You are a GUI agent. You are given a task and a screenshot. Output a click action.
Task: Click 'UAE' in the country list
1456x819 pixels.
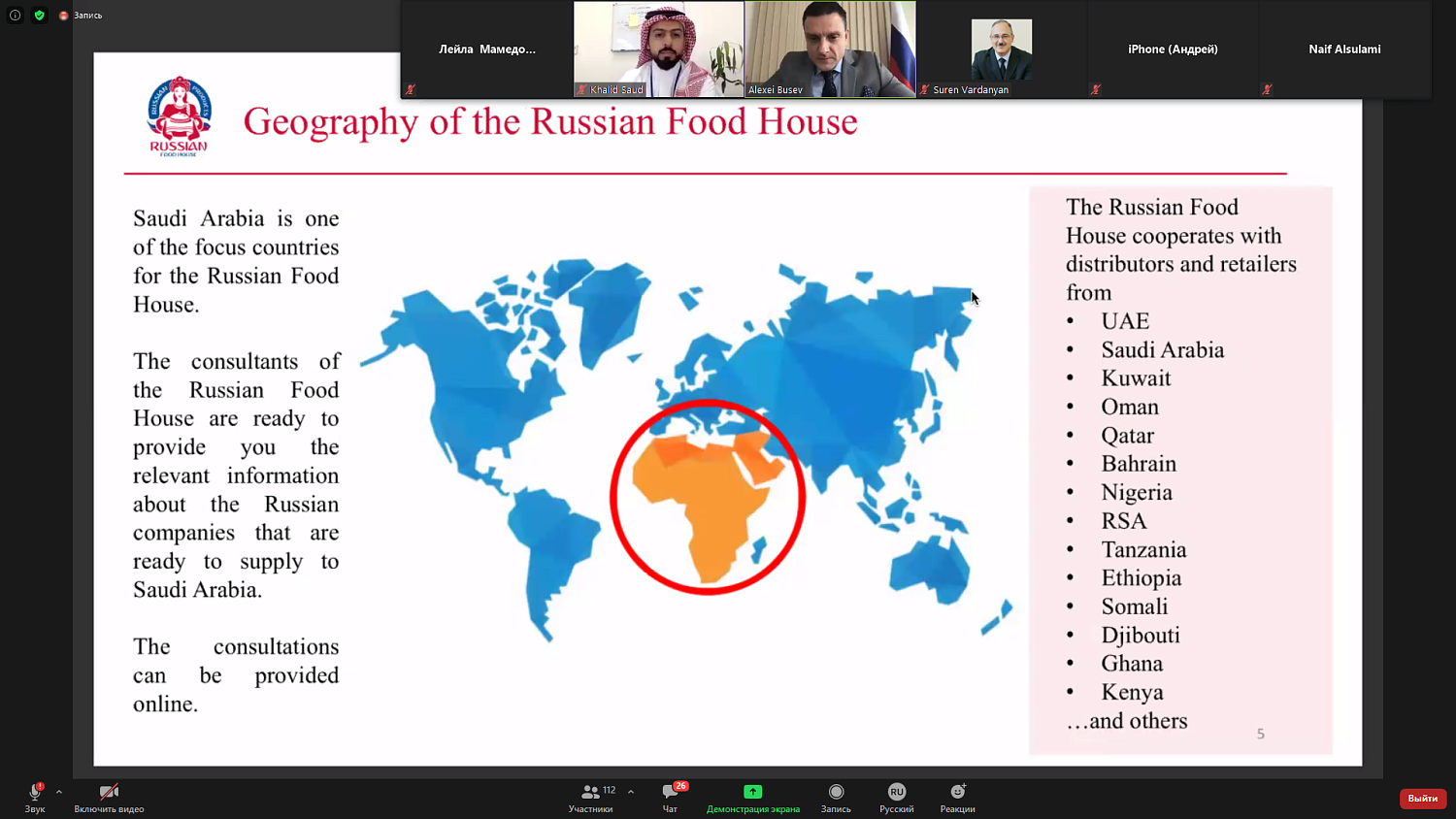pos(1125,321)
